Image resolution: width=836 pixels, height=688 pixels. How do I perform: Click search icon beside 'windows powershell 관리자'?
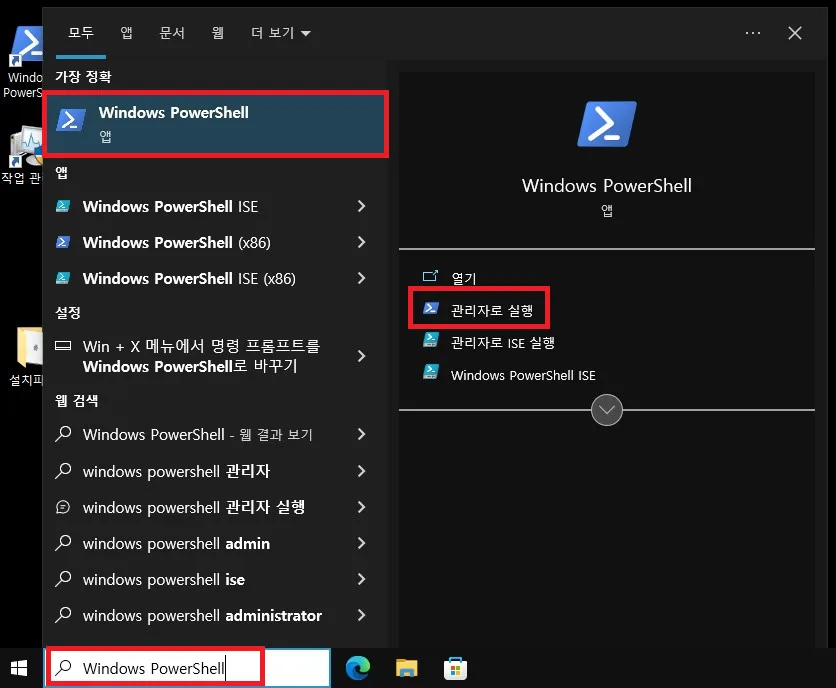pyautogui.click(x=63, y=470)
